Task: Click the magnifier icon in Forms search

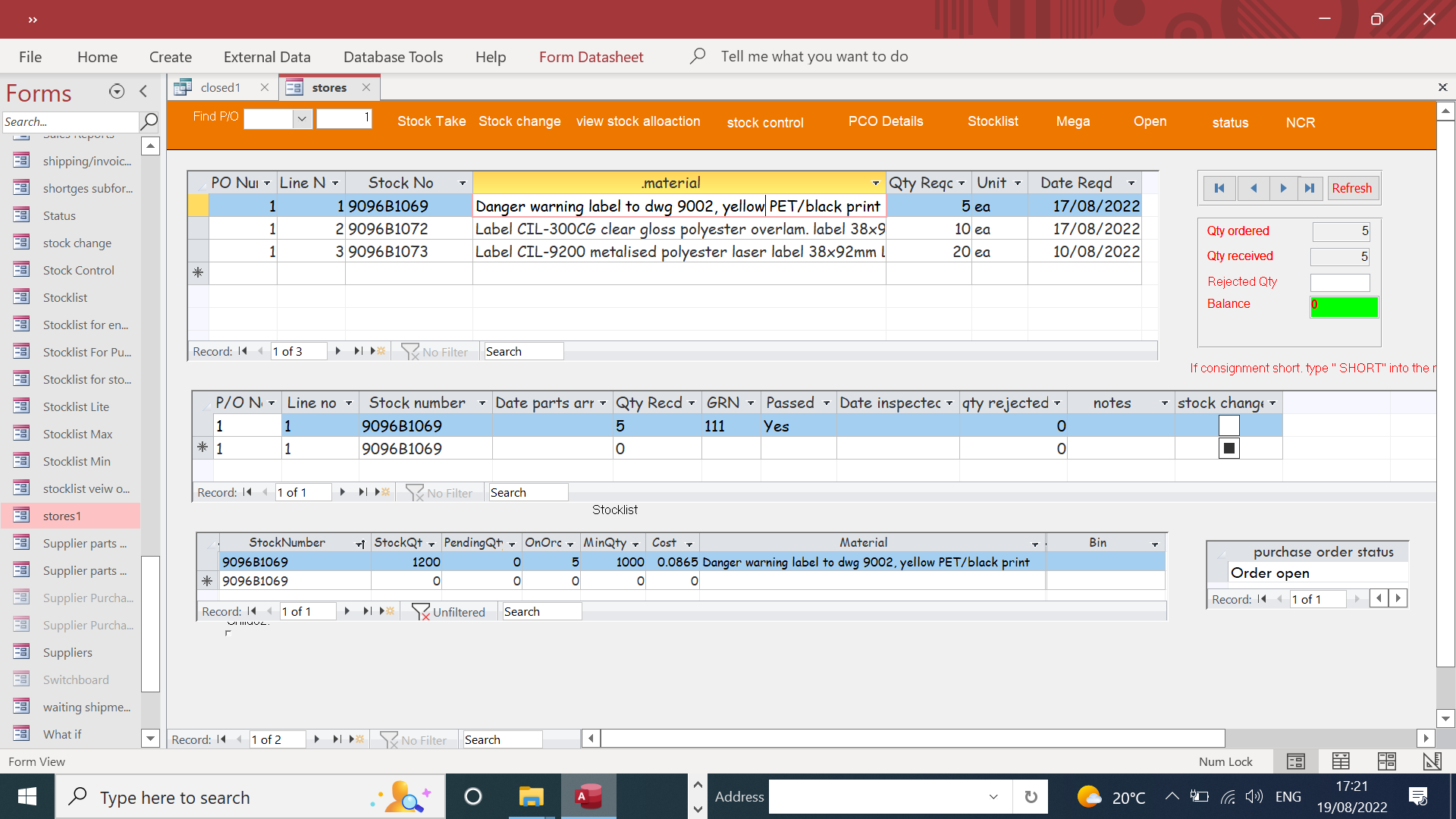Action: [x=149, y=121]
